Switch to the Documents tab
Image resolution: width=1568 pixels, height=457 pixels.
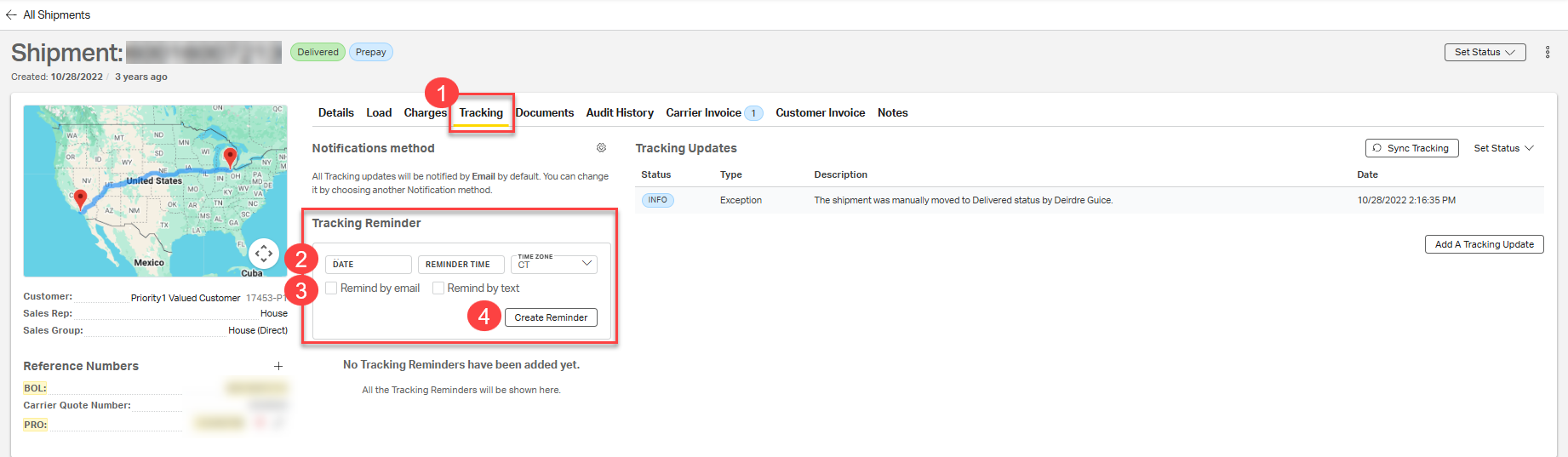coord(545,112)
